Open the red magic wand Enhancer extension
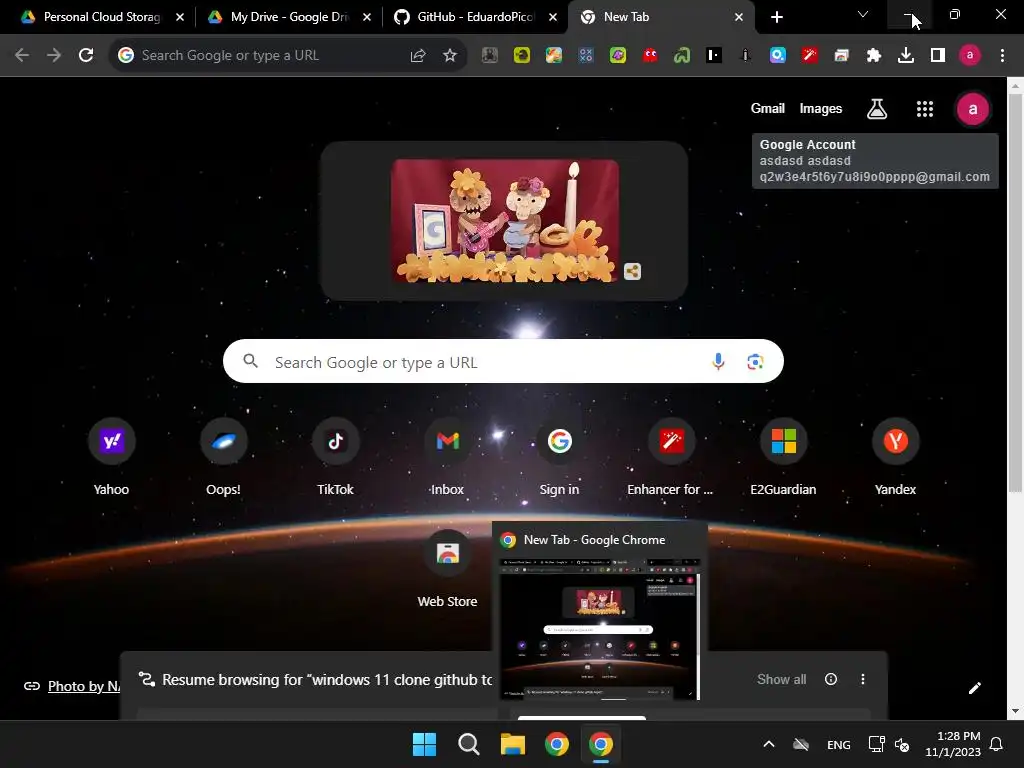The width and height of the screenshot is (1024, 768). pyautogui.click(x=810, y=56)
